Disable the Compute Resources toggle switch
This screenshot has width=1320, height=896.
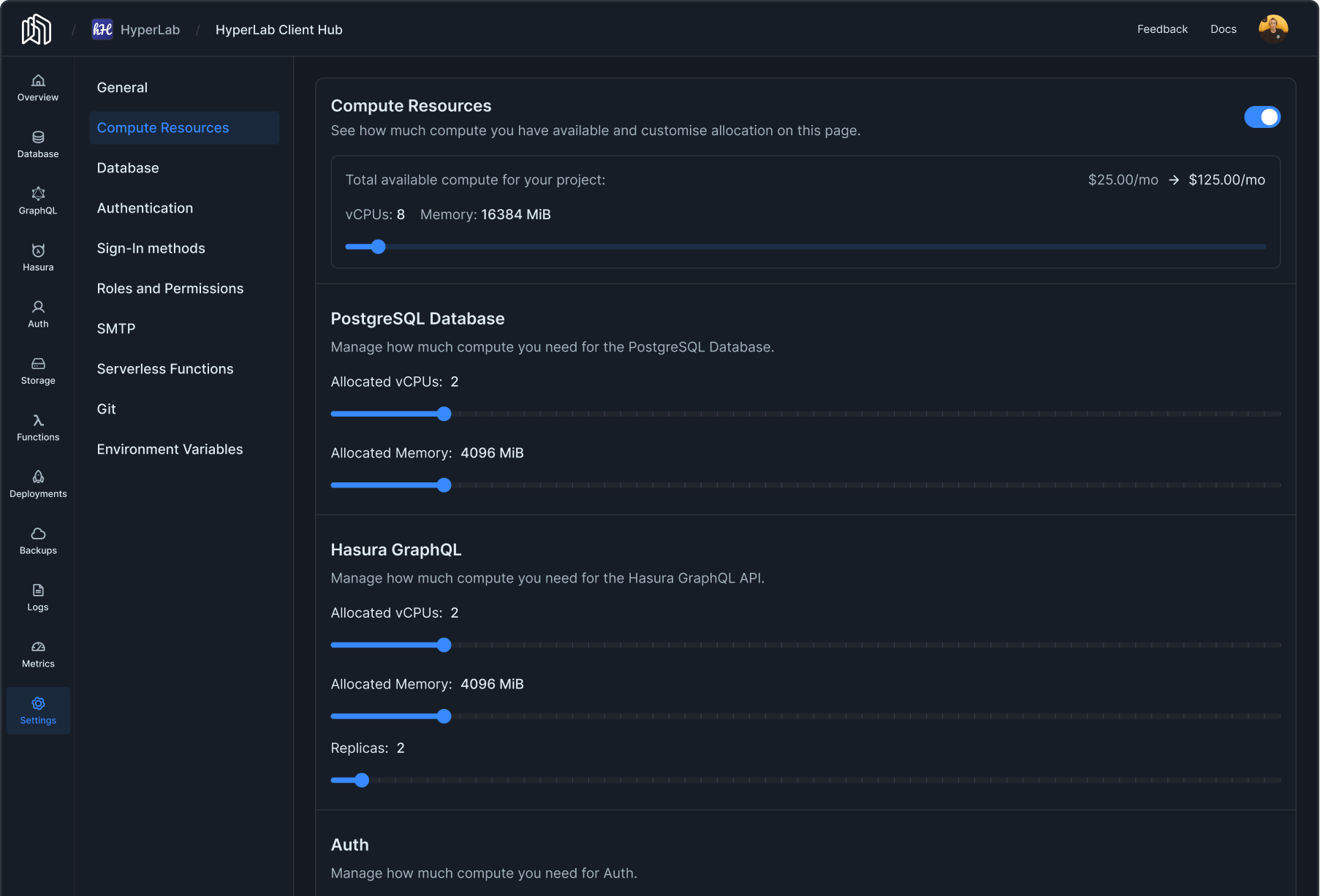[x=1262, y=117]
